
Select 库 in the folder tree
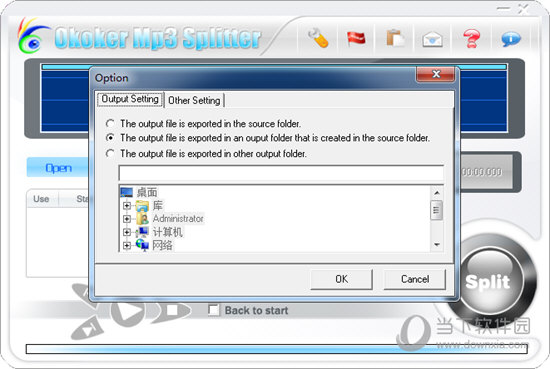pos(157,206)
